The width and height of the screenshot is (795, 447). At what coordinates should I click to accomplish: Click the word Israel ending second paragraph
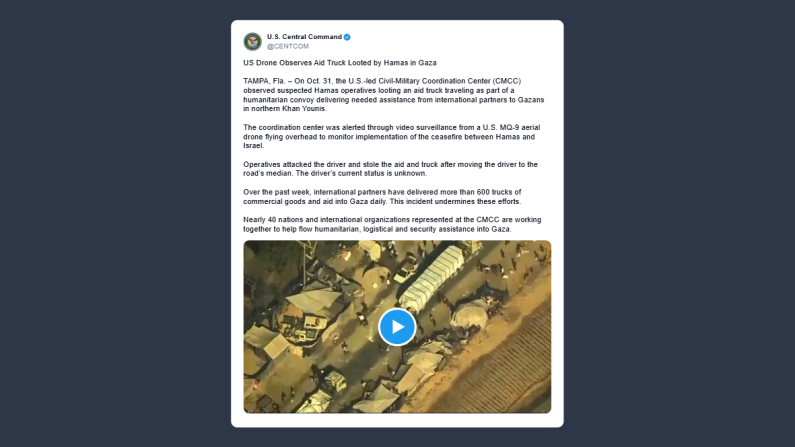coord(253,146)
